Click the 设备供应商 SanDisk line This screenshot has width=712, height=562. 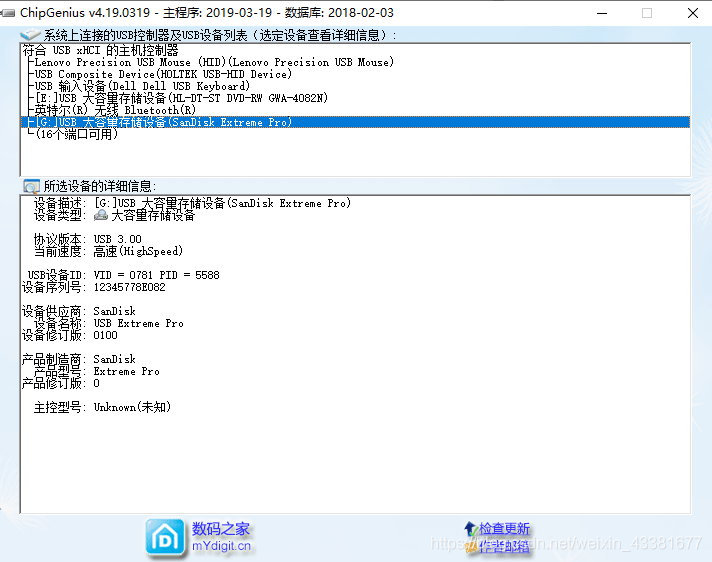pos(79,311)
